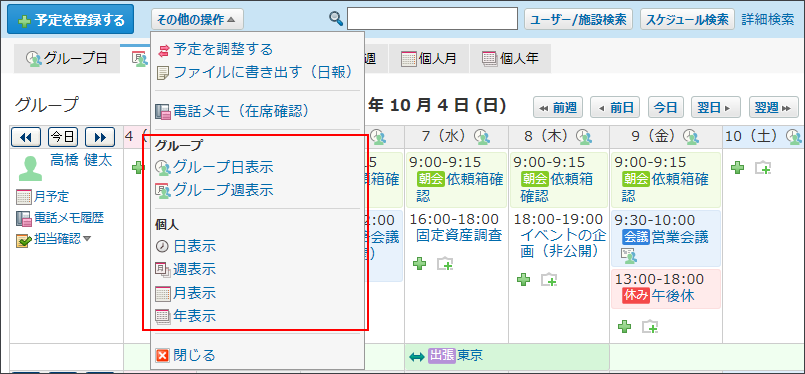Go to 翌日
This screenshot has width=805, height=374.
click(715, 108)
